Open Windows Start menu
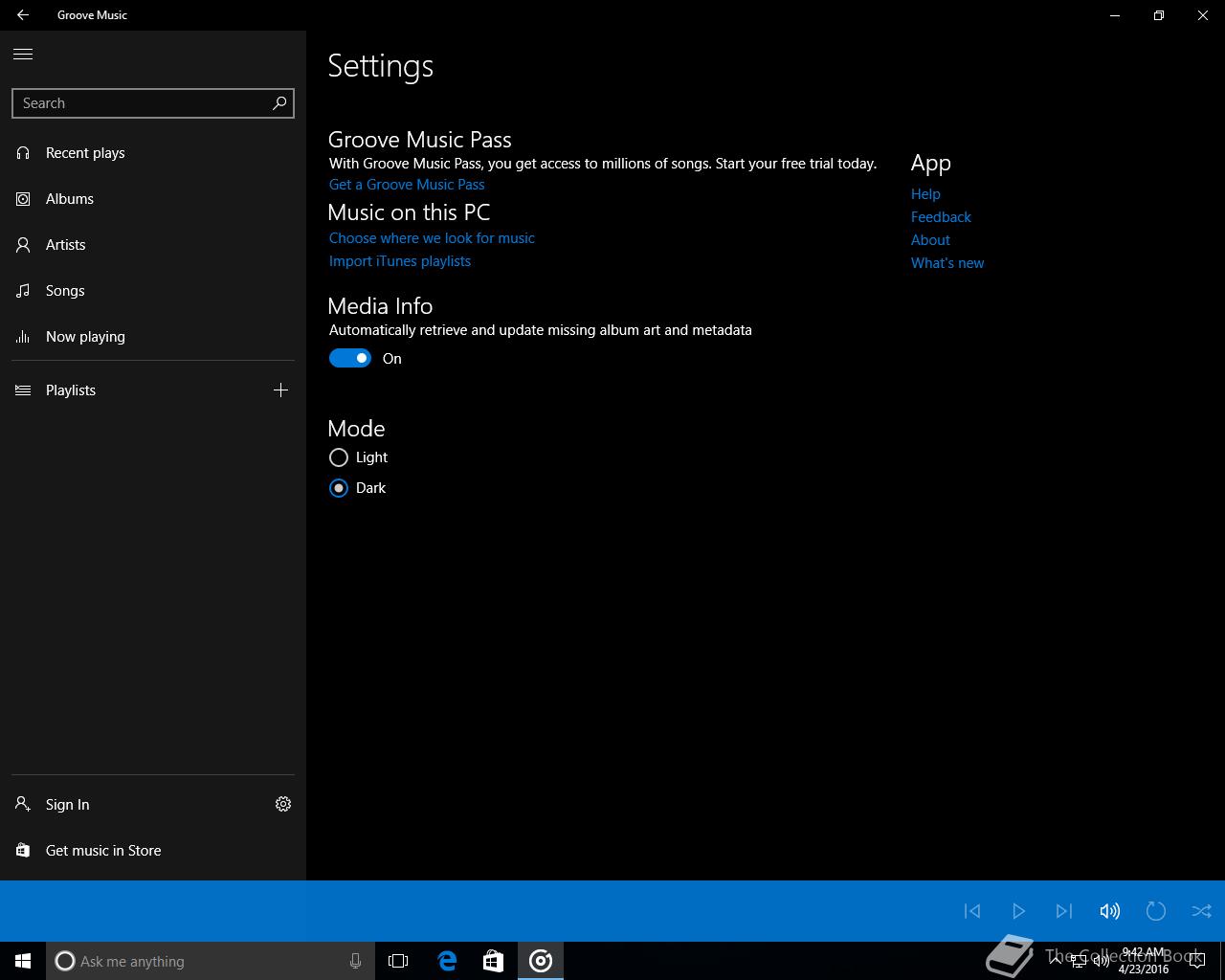This screenshot has height=980, width=1225. pyautogui.click(x=23, y=961)
